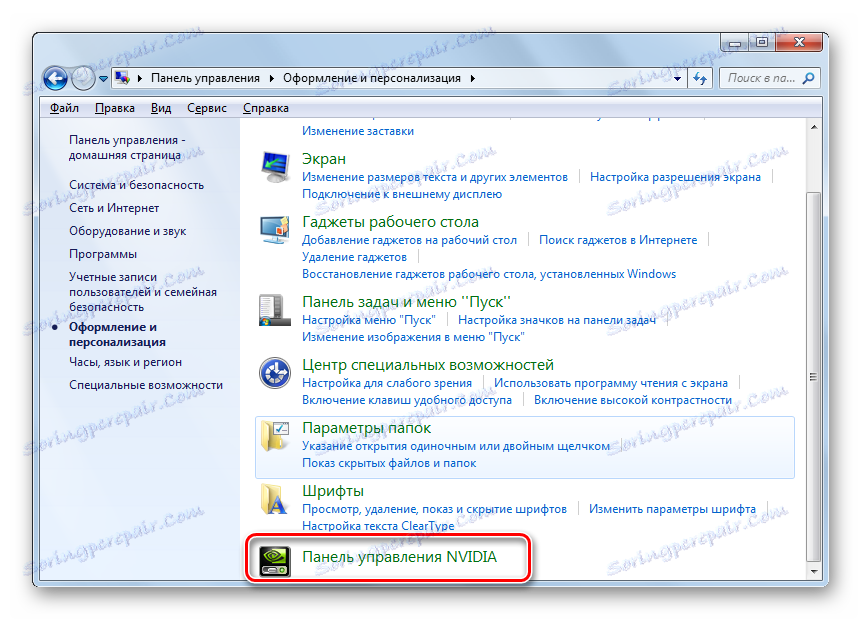This screenshot has height=620, width=862.
Task: Click the Центр специальных возможностей icon
Action: click(x=275, y=373)
